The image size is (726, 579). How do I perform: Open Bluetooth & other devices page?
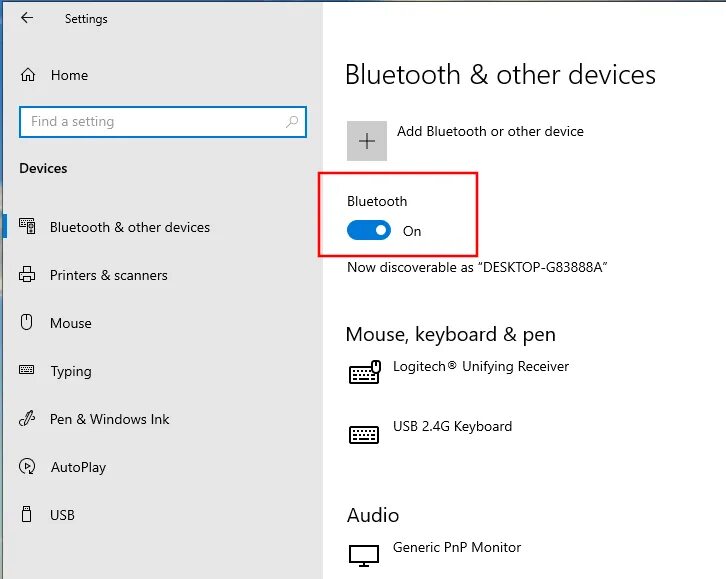(x=130, y=227)
